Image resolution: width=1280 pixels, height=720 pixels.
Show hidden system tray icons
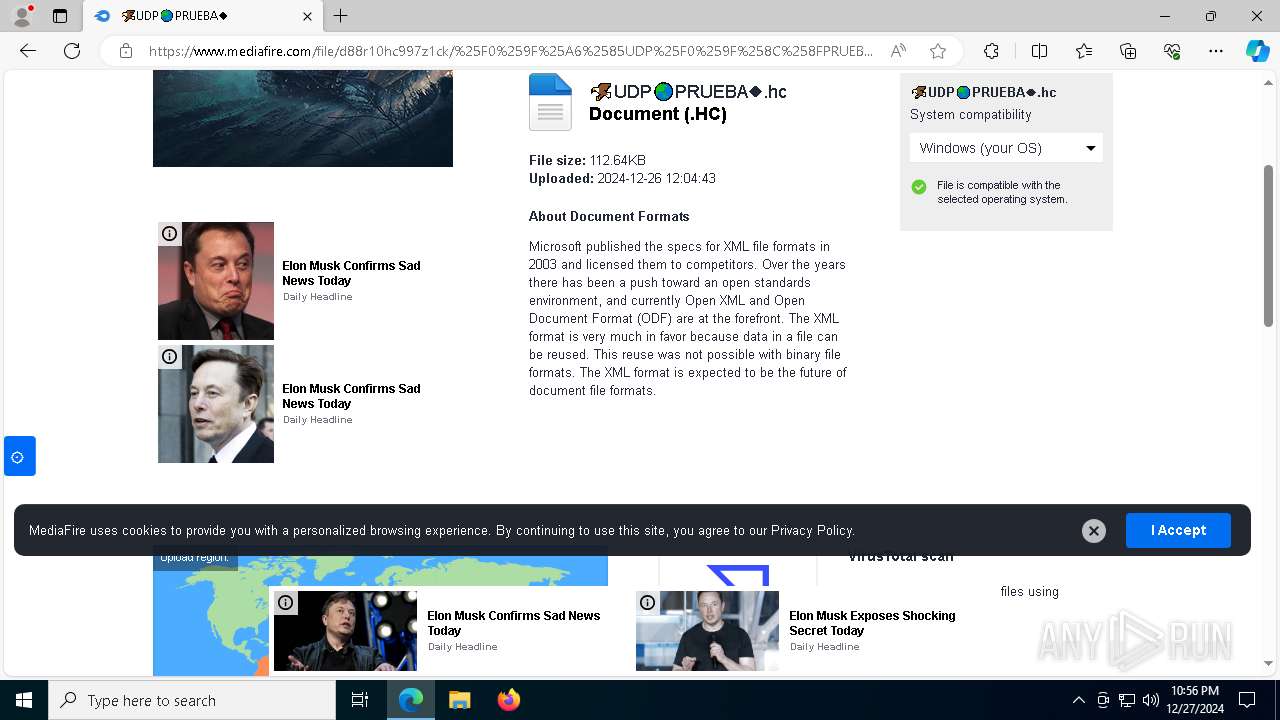point(1078,700)
